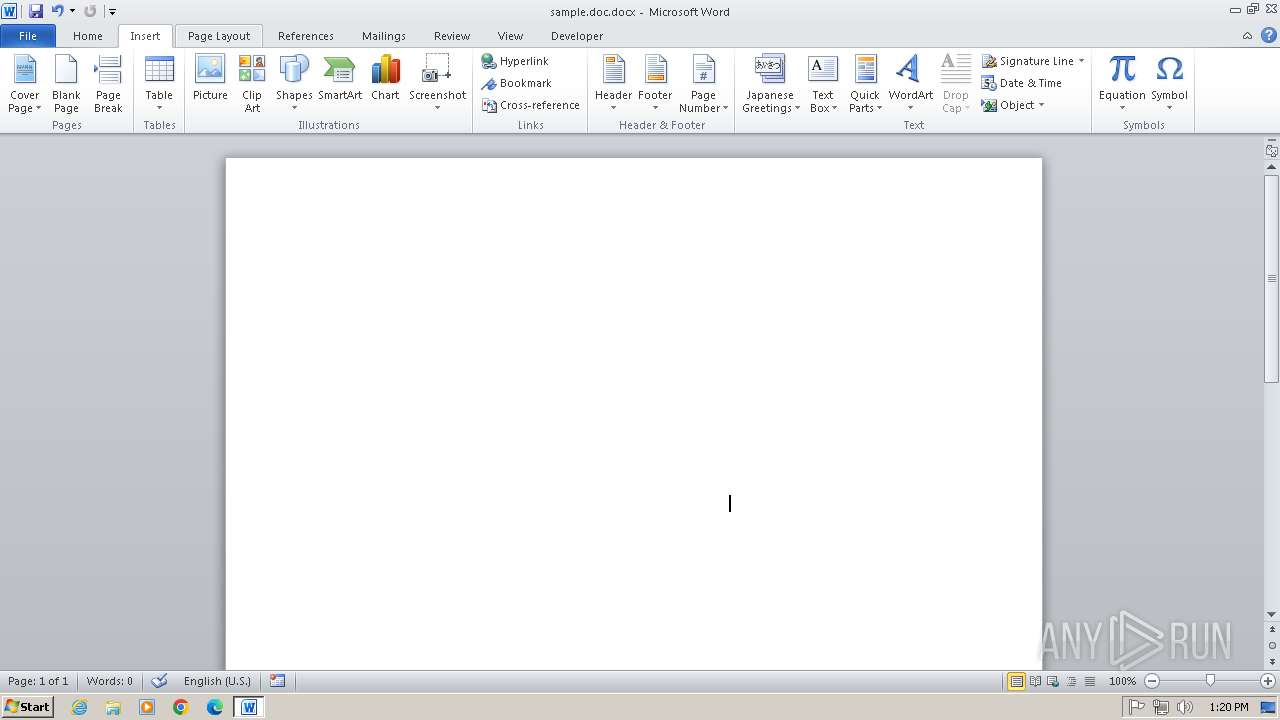The width and height of the screenshot is (1280, 720).
Task: Open the proofing errors check icon
Action: (159, 681)
